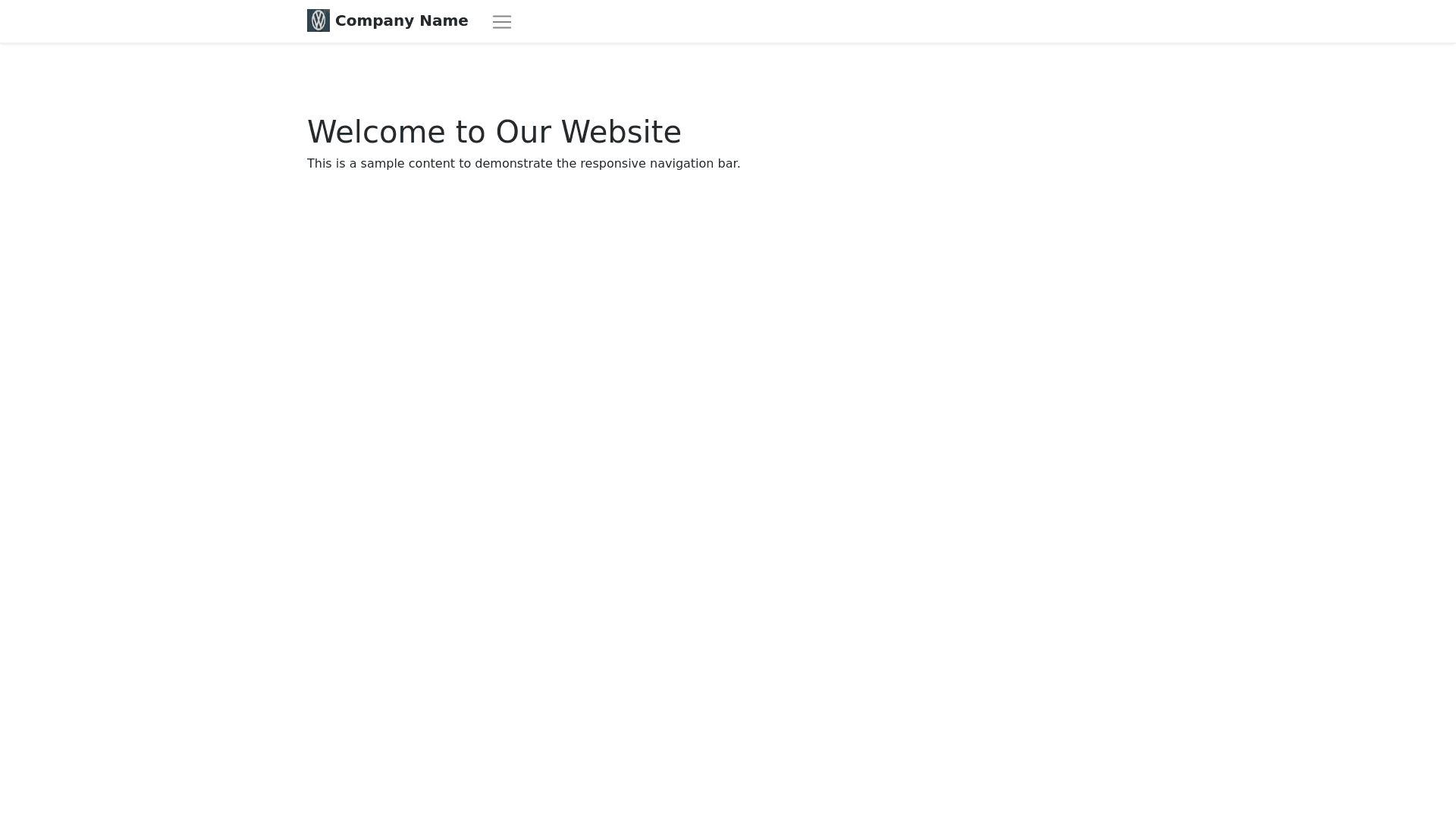Click the sample content paragraph text
This screenshot has width=1456, height=819.
click(x=523, y=164)
